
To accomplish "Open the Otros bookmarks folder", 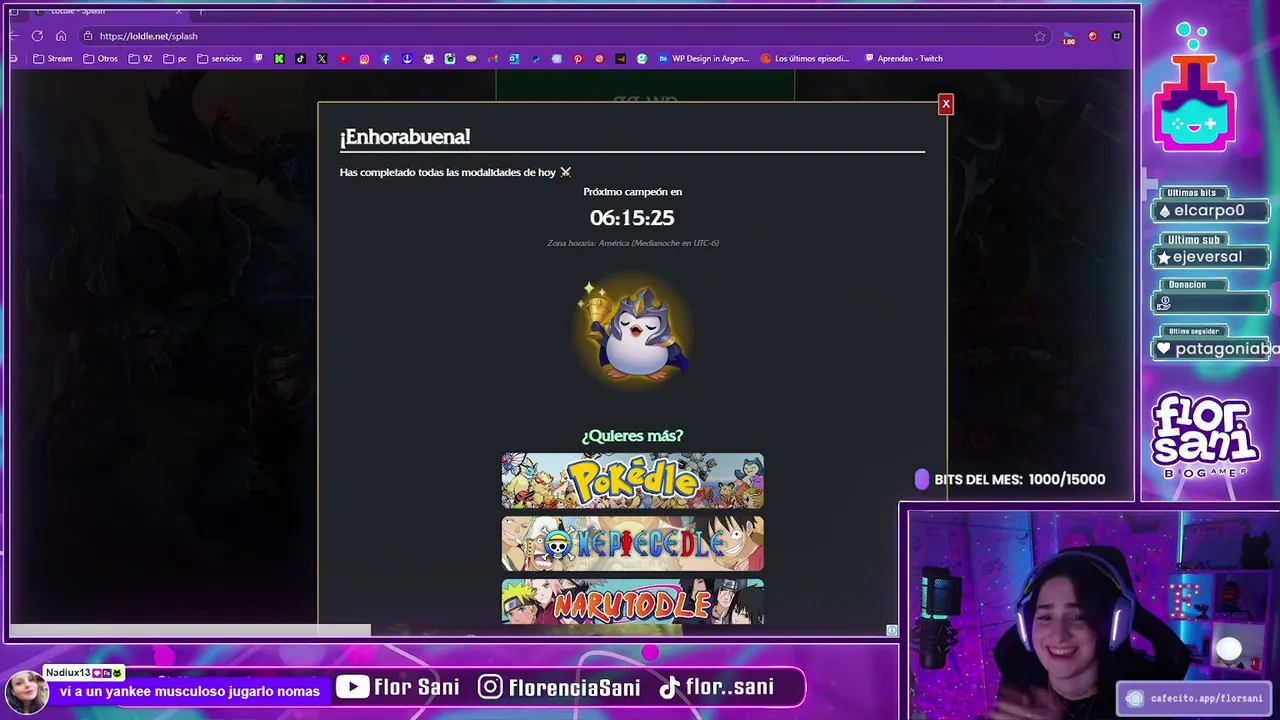I will [x=101, y=59].
